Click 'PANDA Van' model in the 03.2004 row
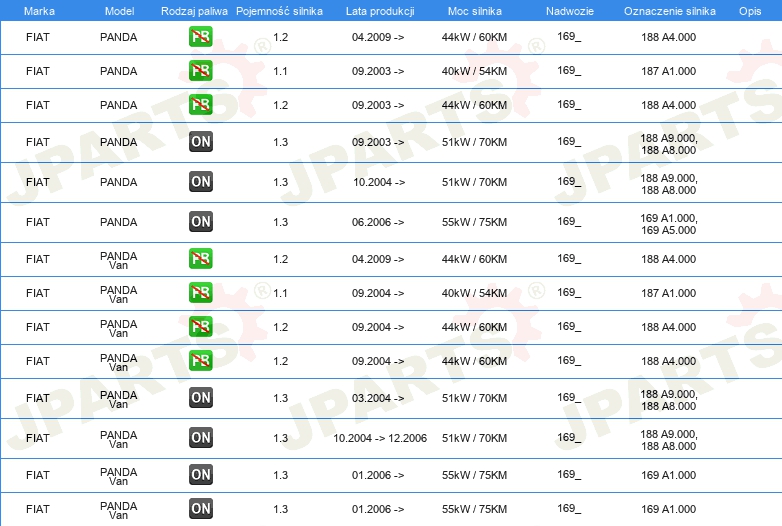The height and width of the screenshot is (526, 782). coord(119,399)
